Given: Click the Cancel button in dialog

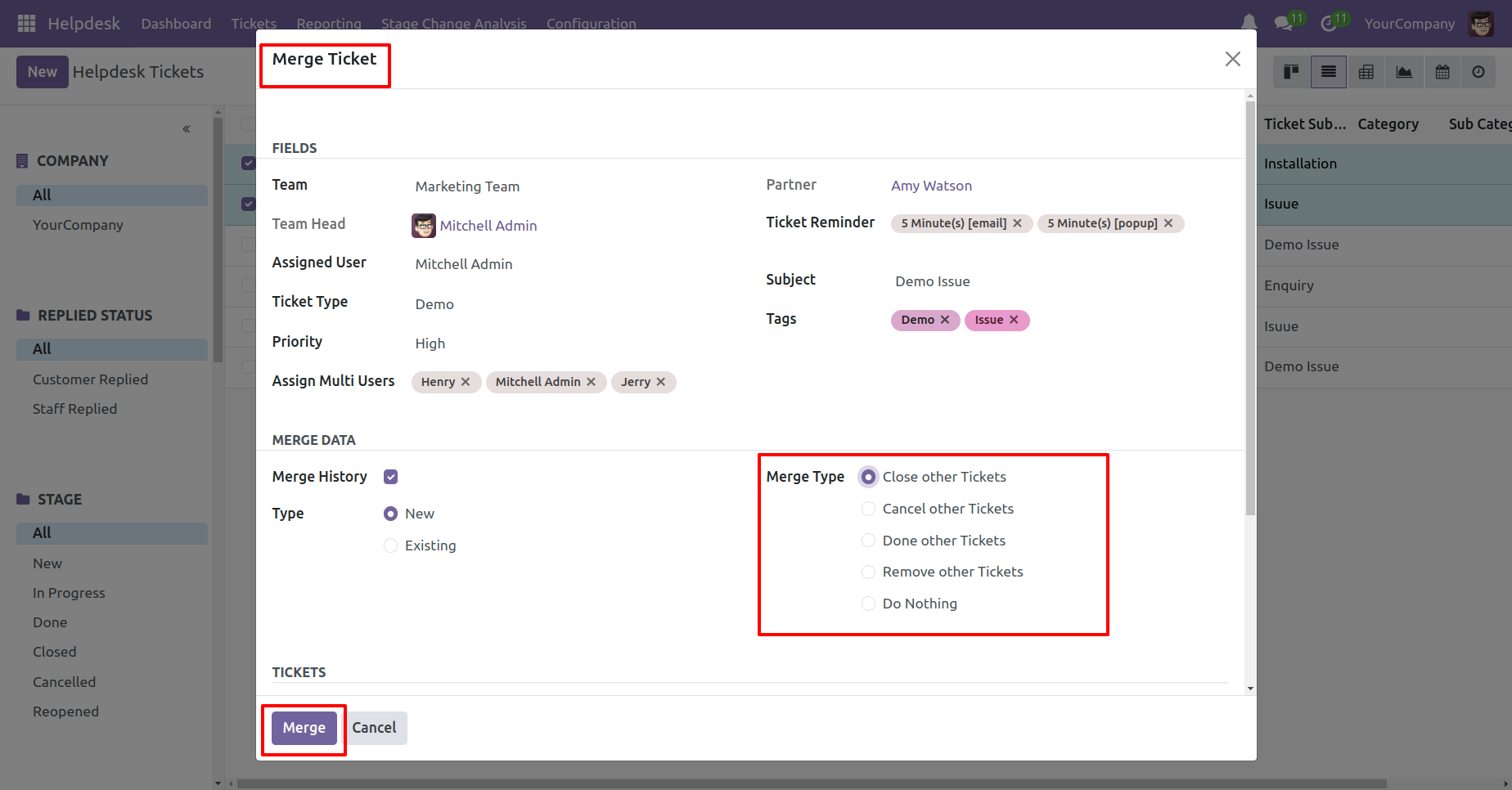Looking at the screenshot, I should pos(374,728).
